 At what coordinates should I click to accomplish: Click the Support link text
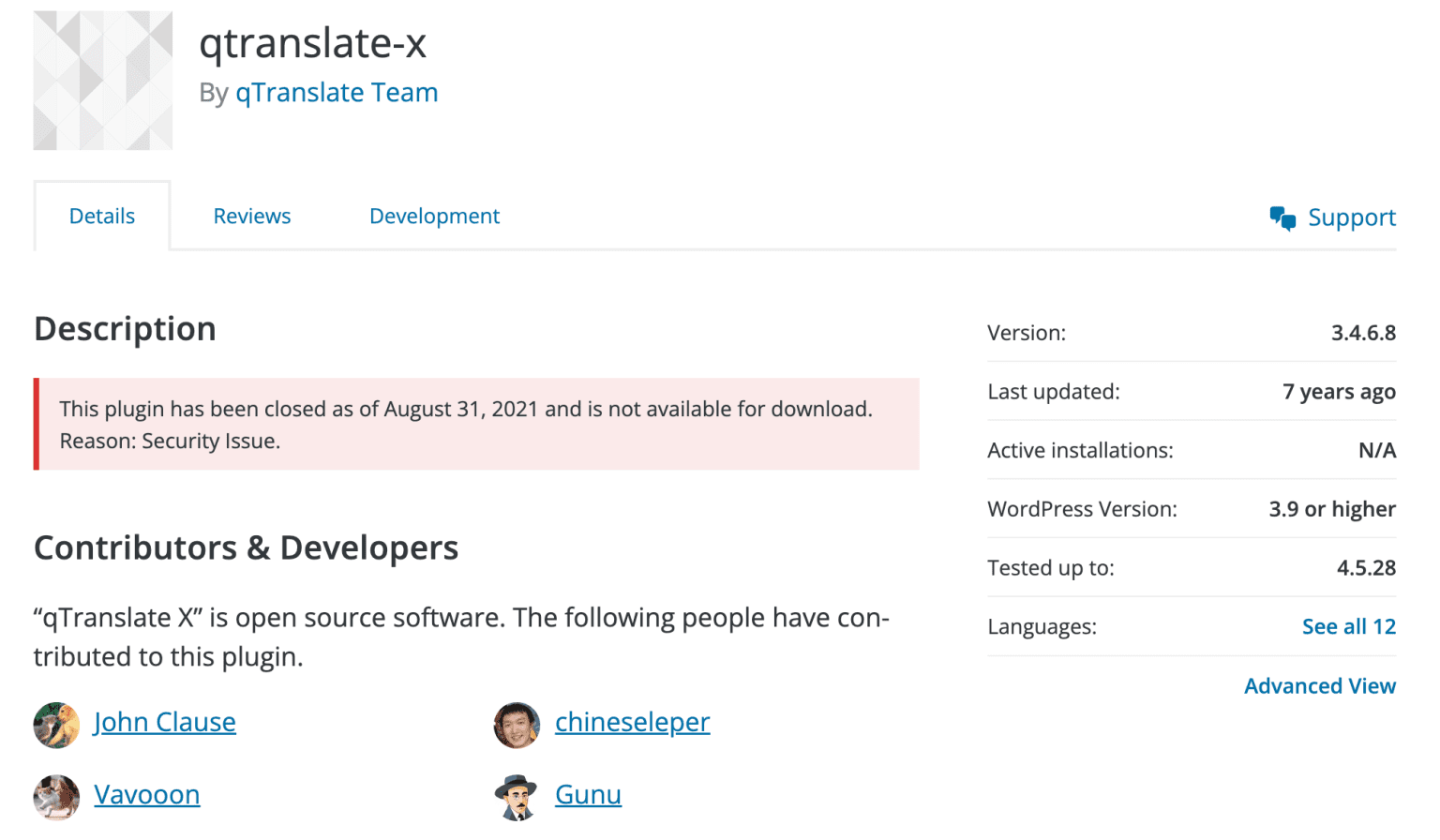(1351, 217)
